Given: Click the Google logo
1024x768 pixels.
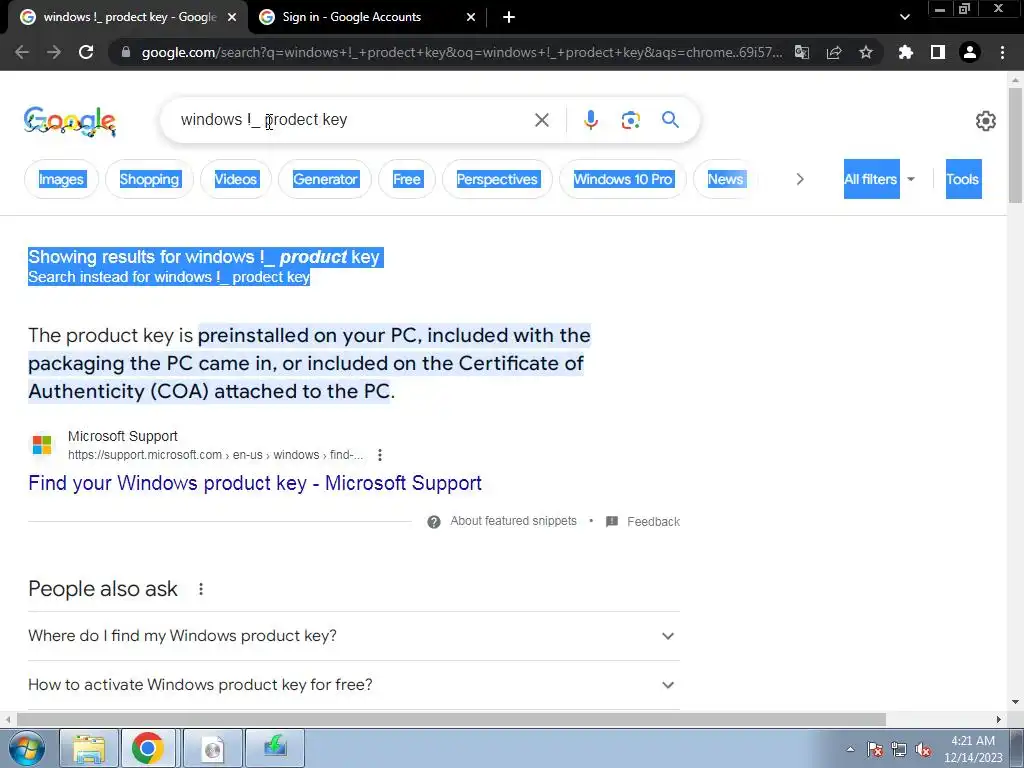Looking at the screenshot, I should [70, 121].
